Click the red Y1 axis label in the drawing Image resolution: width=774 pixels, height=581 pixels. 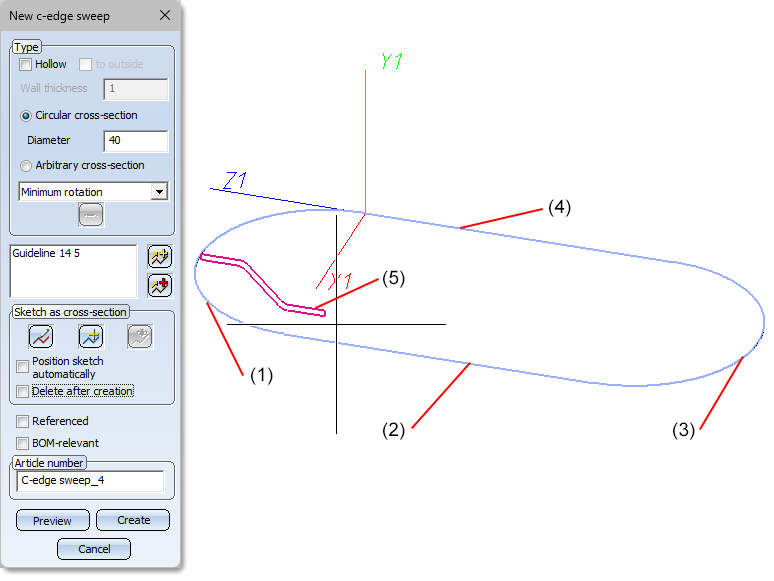[x=341, y=280]
